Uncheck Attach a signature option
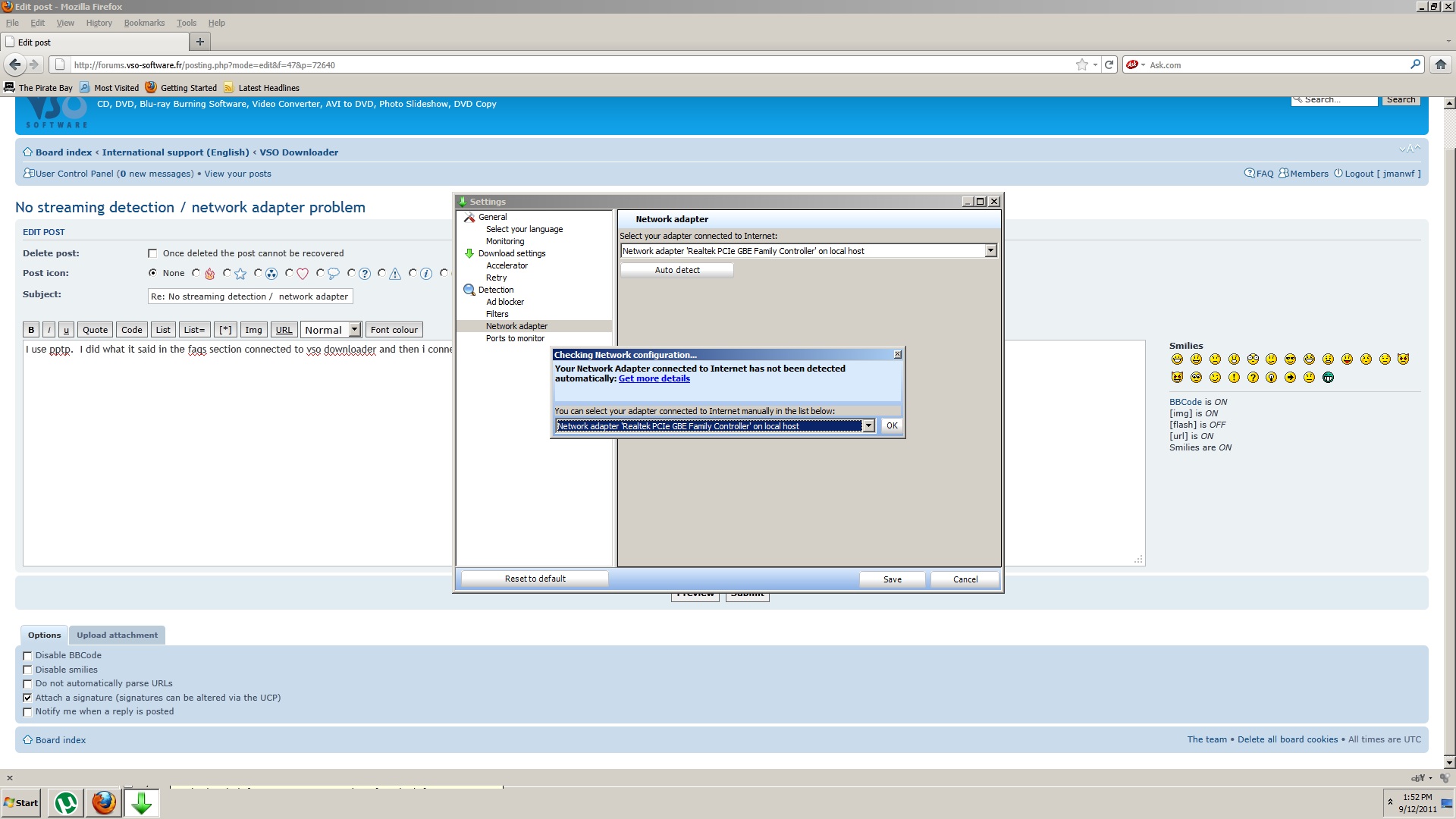1456x819 pixels. [27, 698]
